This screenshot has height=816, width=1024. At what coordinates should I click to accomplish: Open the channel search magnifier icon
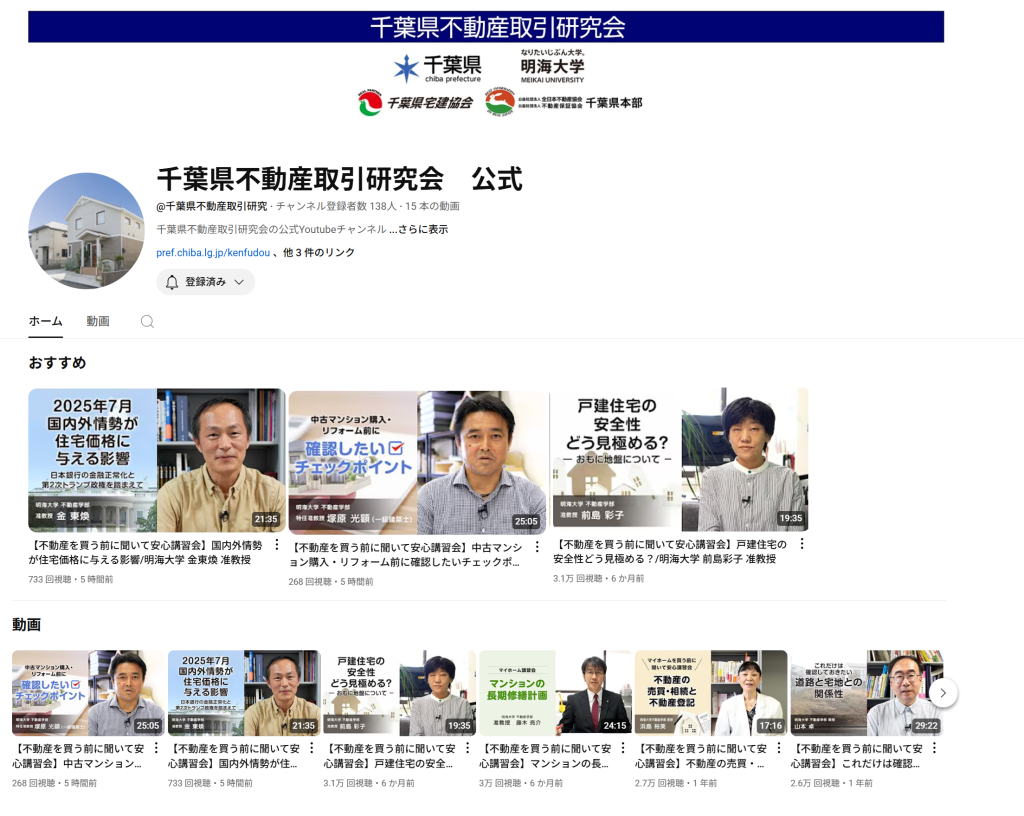click(x=148, y=321)
